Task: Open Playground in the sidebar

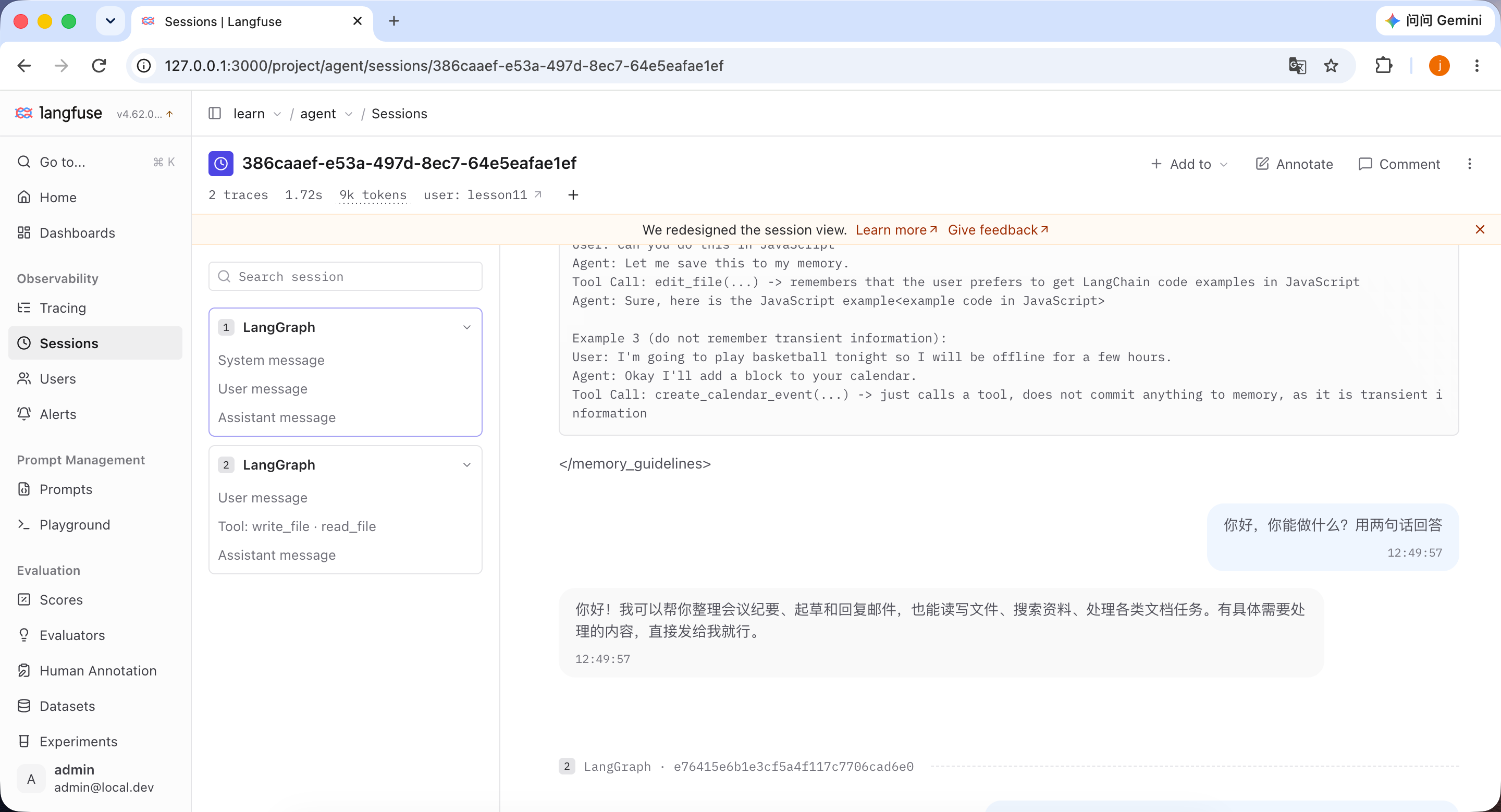Action: click(x=95, y=525)
